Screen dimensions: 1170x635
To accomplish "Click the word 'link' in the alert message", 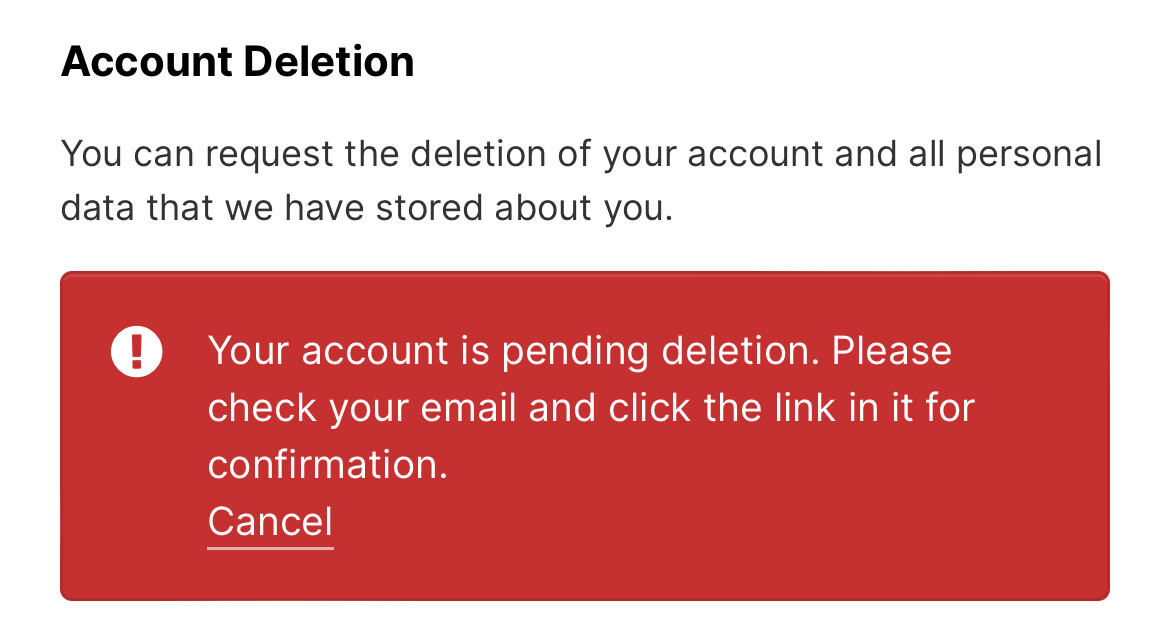I will pyautogui.click(x=804, y=408).
